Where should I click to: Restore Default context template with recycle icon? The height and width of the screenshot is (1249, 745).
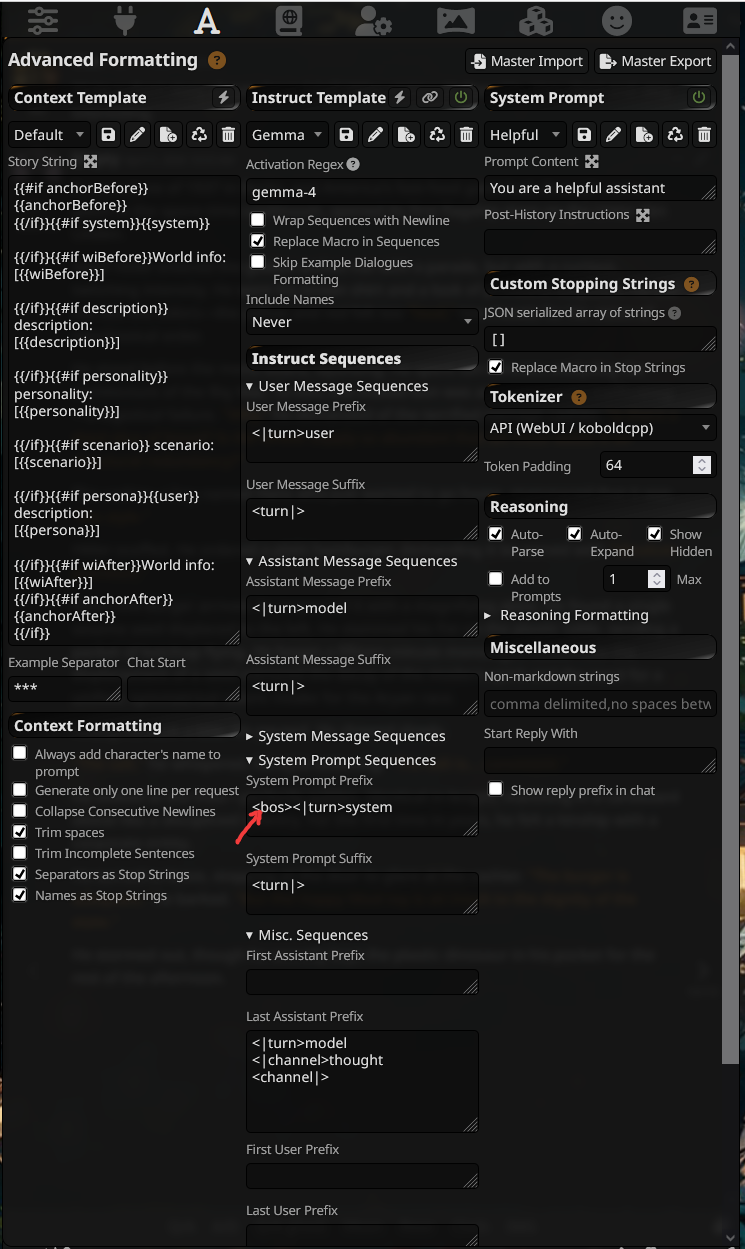(x=198, y=135)
